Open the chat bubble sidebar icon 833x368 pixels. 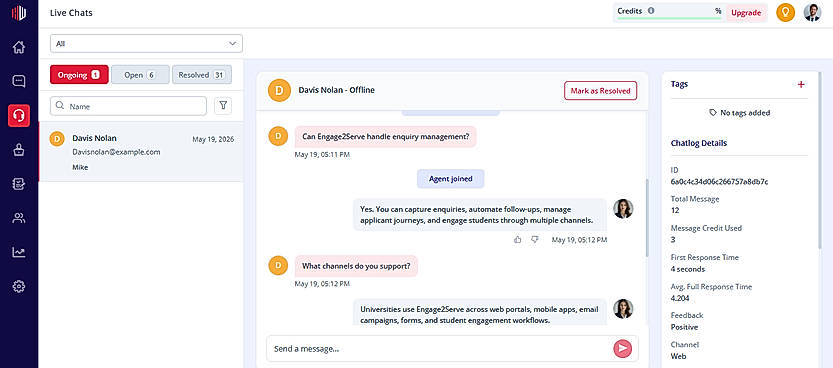(19, 81)
